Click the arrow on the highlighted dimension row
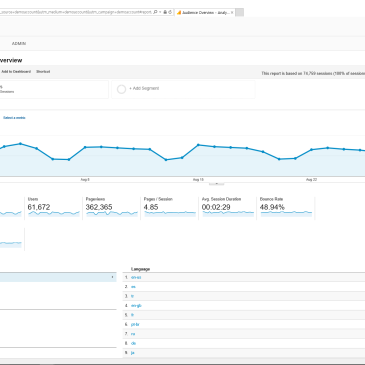 coord(112,277)
